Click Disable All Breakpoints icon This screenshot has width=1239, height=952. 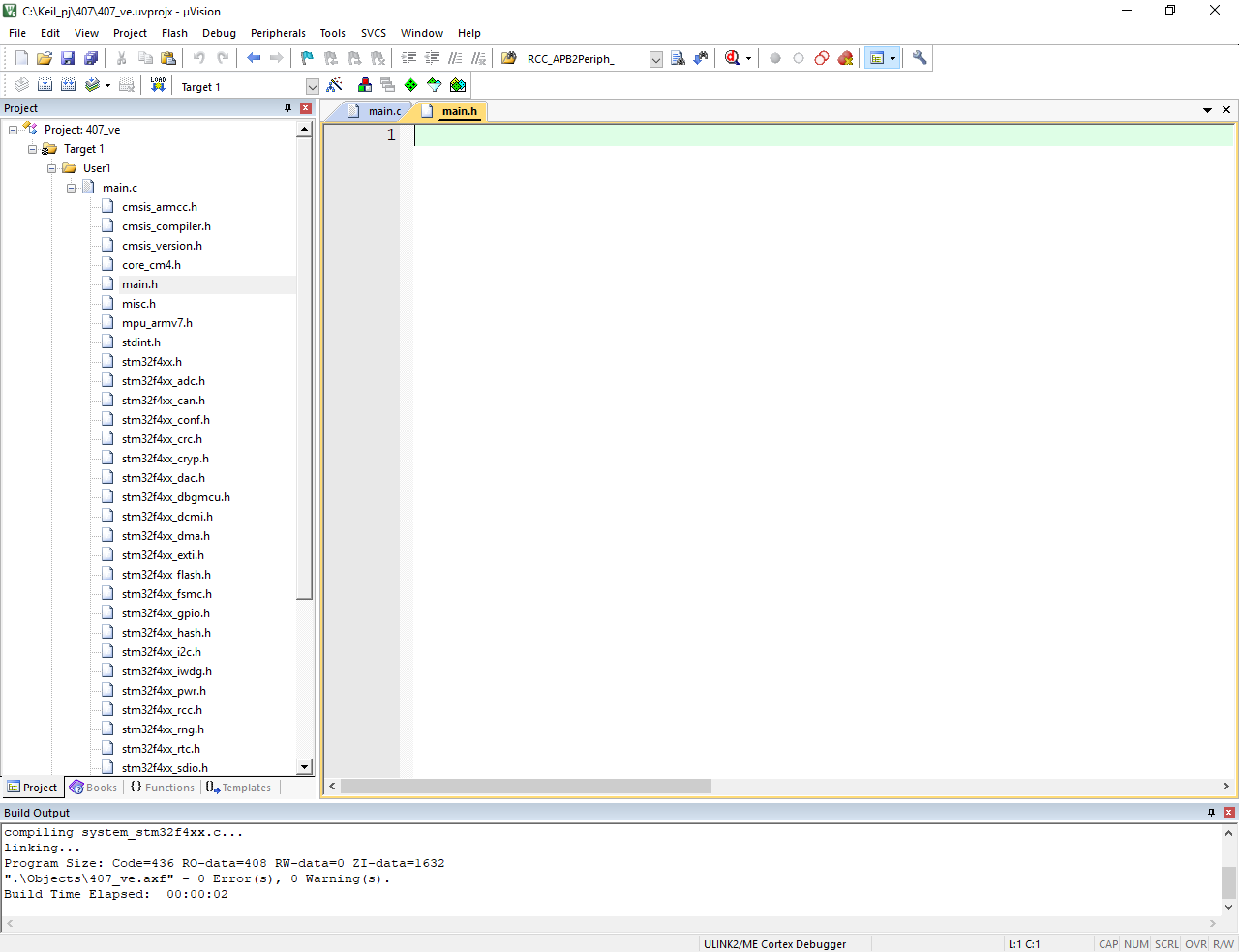(x=822, y=58)
